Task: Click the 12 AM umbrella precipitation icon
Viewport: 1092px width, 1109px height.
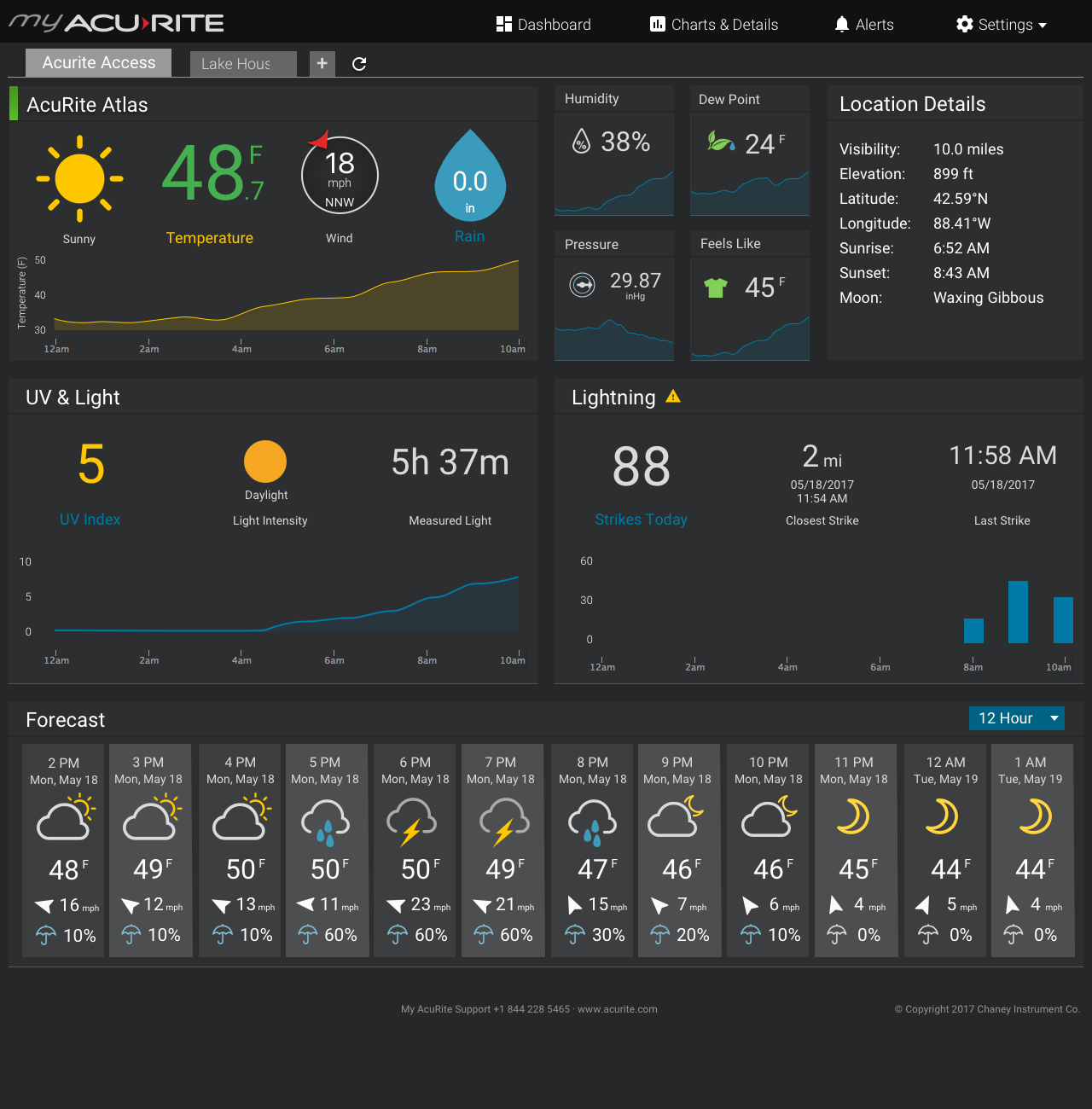Action: 928,935
